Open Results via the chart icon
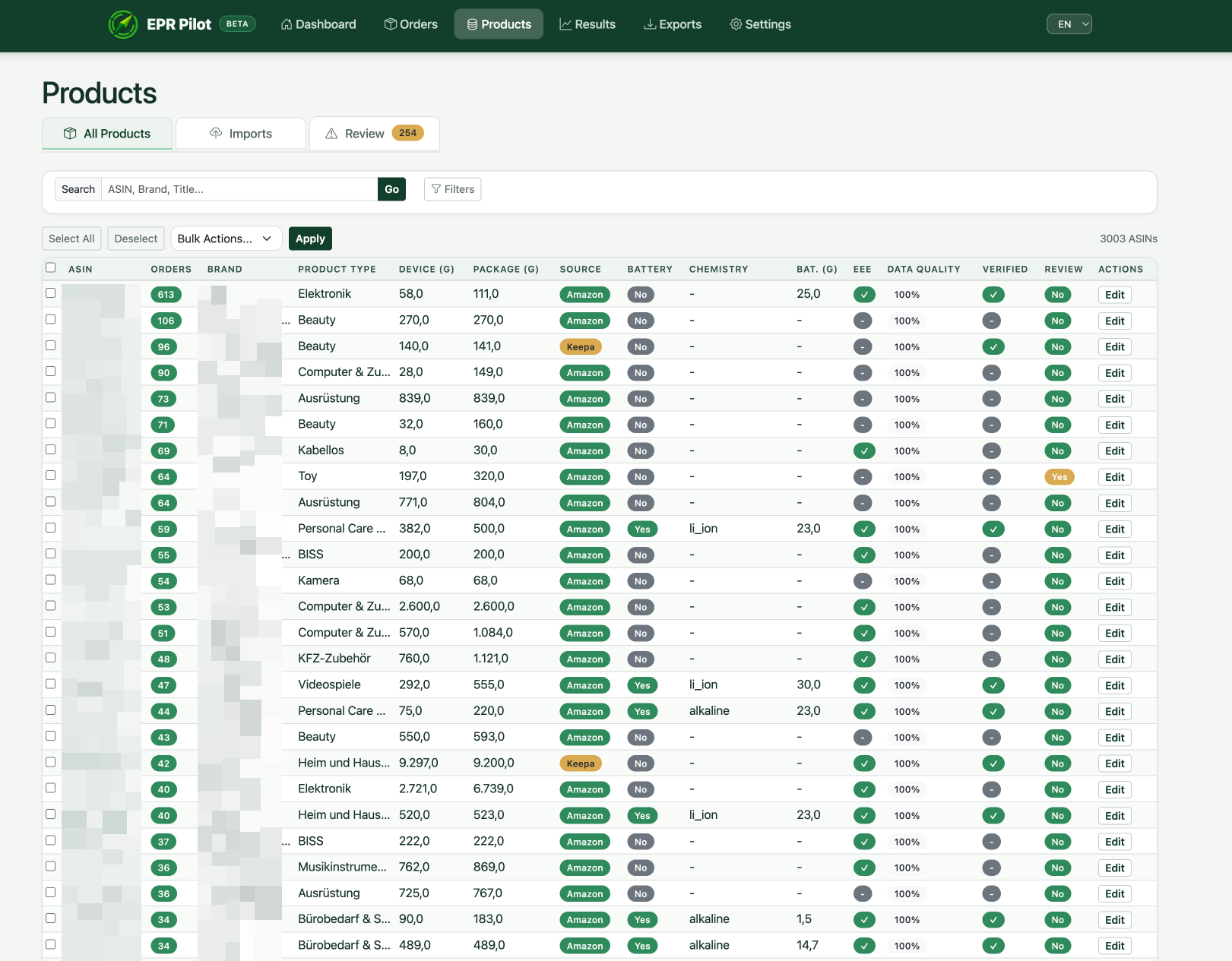Screen dimensions: 1232x961 coord(565,24)
